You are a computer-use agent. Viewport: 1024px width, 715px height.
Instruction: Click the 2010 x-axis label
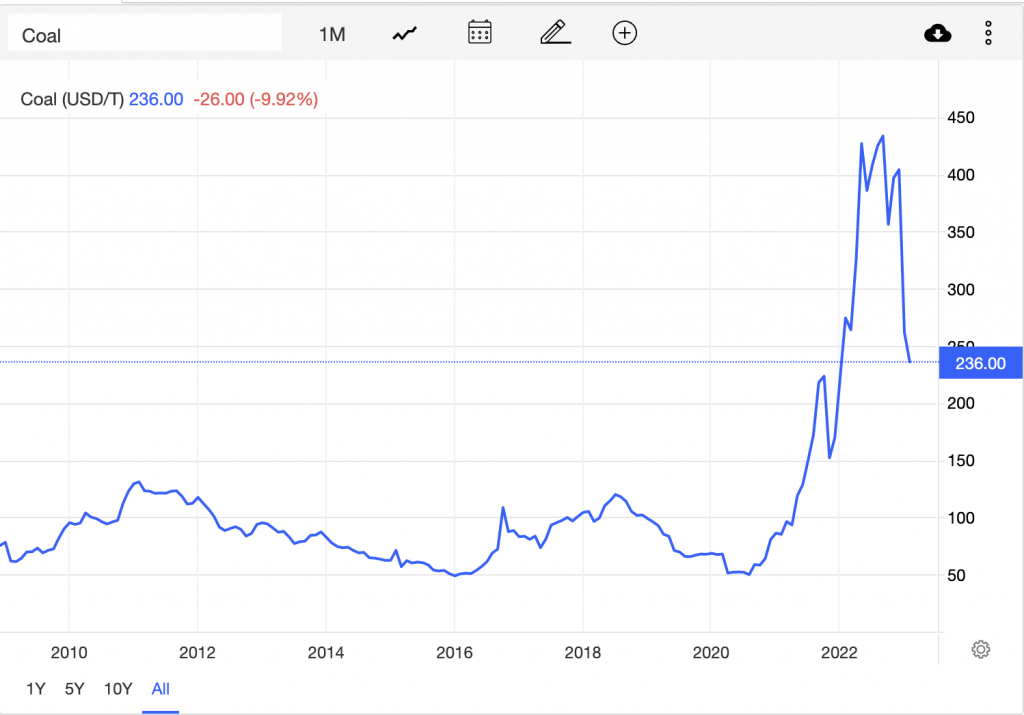coord(69,652)
